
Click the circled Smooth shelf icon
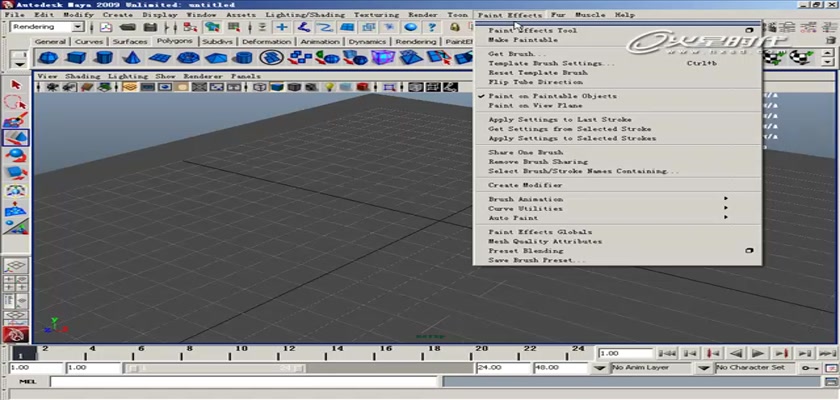272,57
